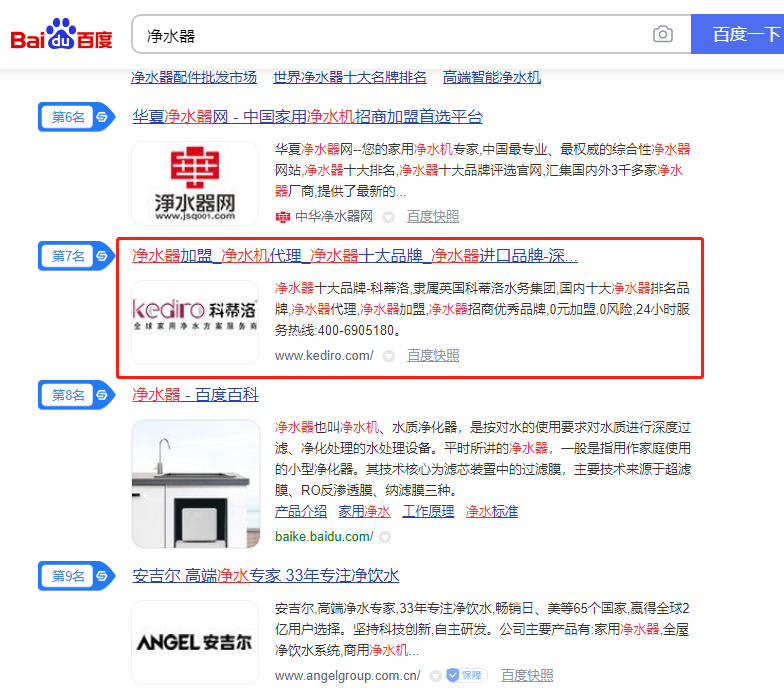784x700 pixels.
Task: Expand dropdown arrow next to www.kediro.com/
Action: pos(388,356)
